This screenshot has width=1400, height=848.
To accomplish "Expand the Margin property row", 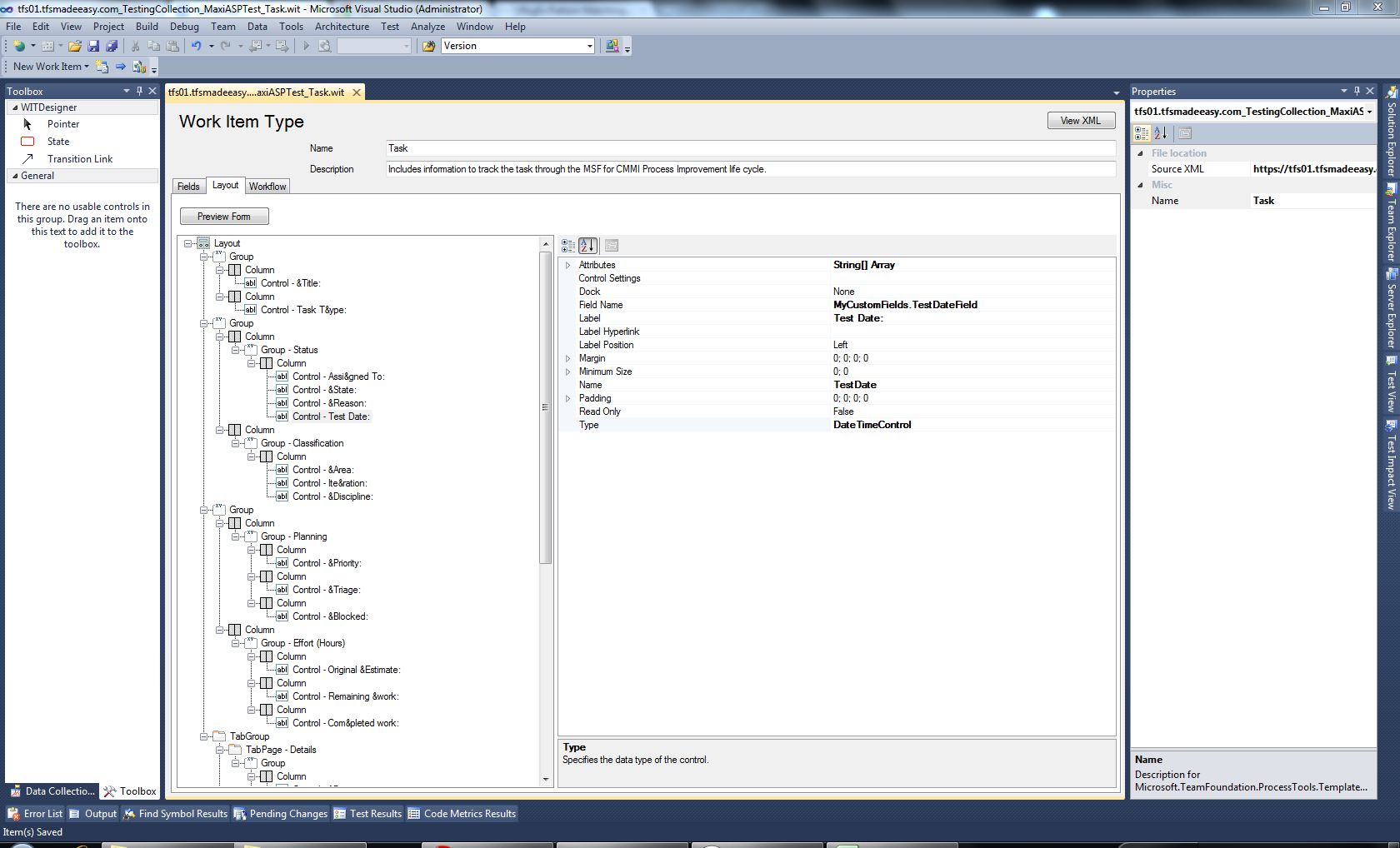I will [568, 358].
